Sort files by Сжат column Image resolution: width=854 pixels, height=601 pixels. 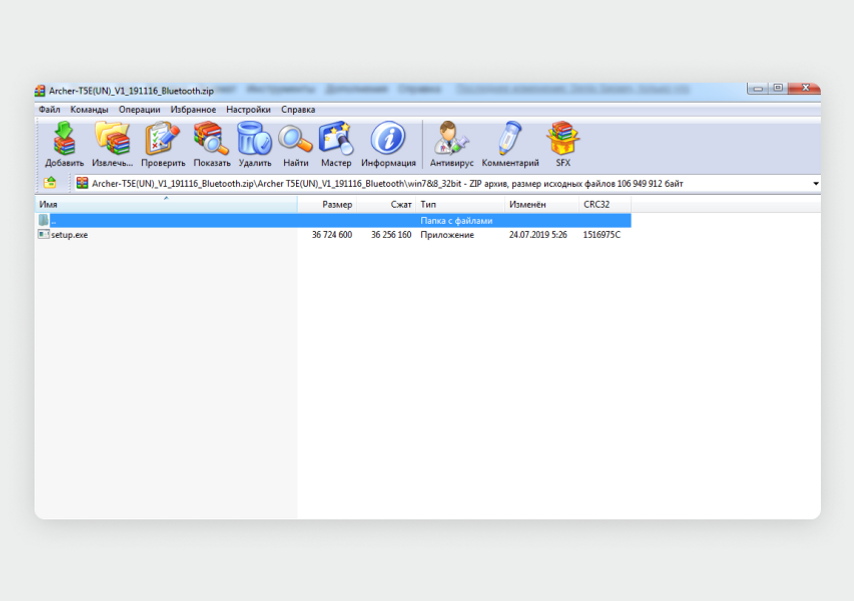pyautogui.click(x=387, y=204)
